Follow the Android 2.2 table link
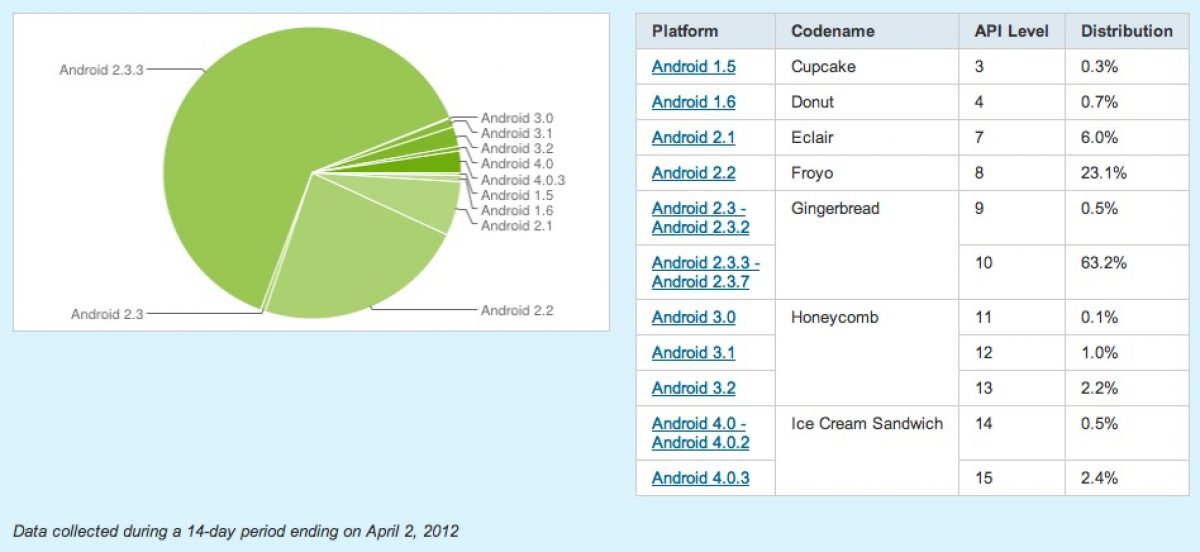This screenshot has height=552, width=1200. click(693, 173)
